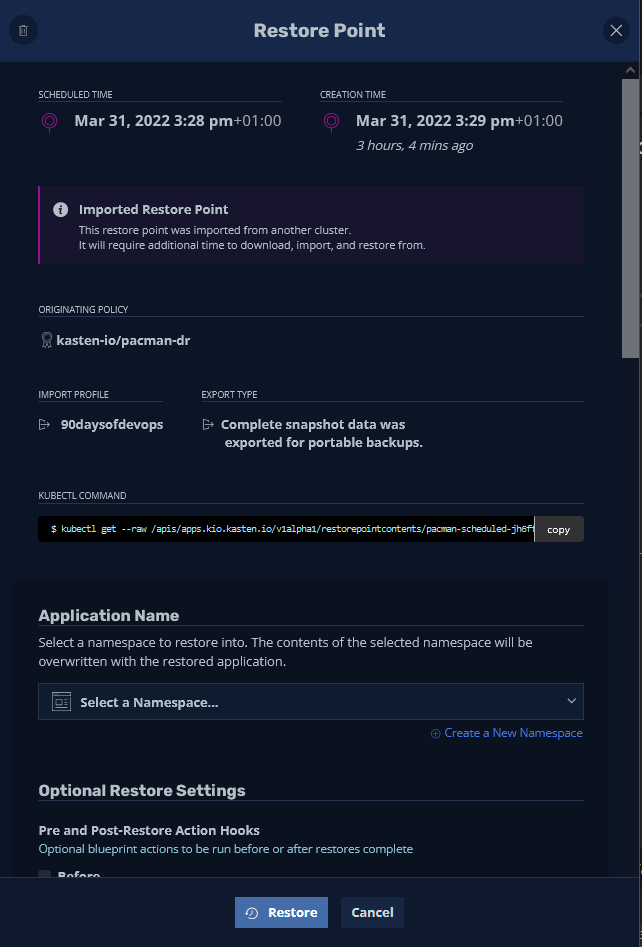The height and width of the screenshot is (947, 642).
Task: Click the kubectl command text box
Action: point(286,530)
